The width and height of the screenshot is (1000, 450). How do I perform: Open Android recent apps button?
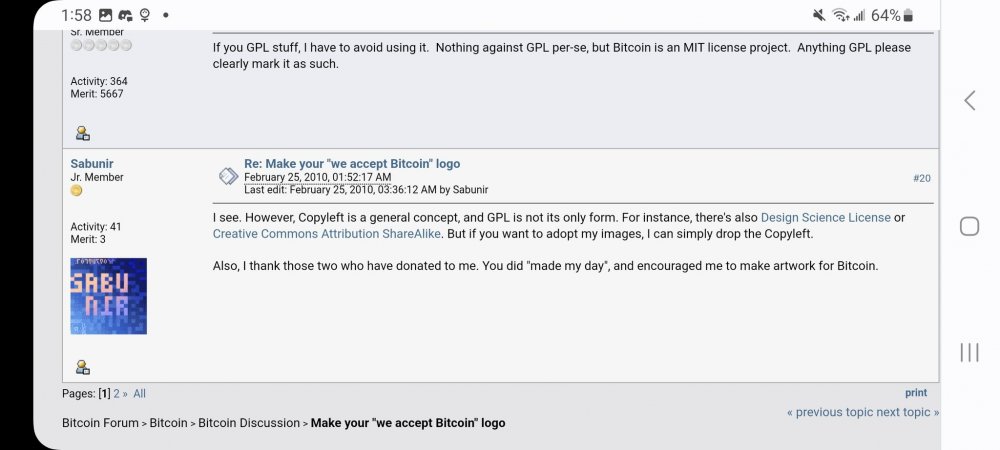(969, 352)
